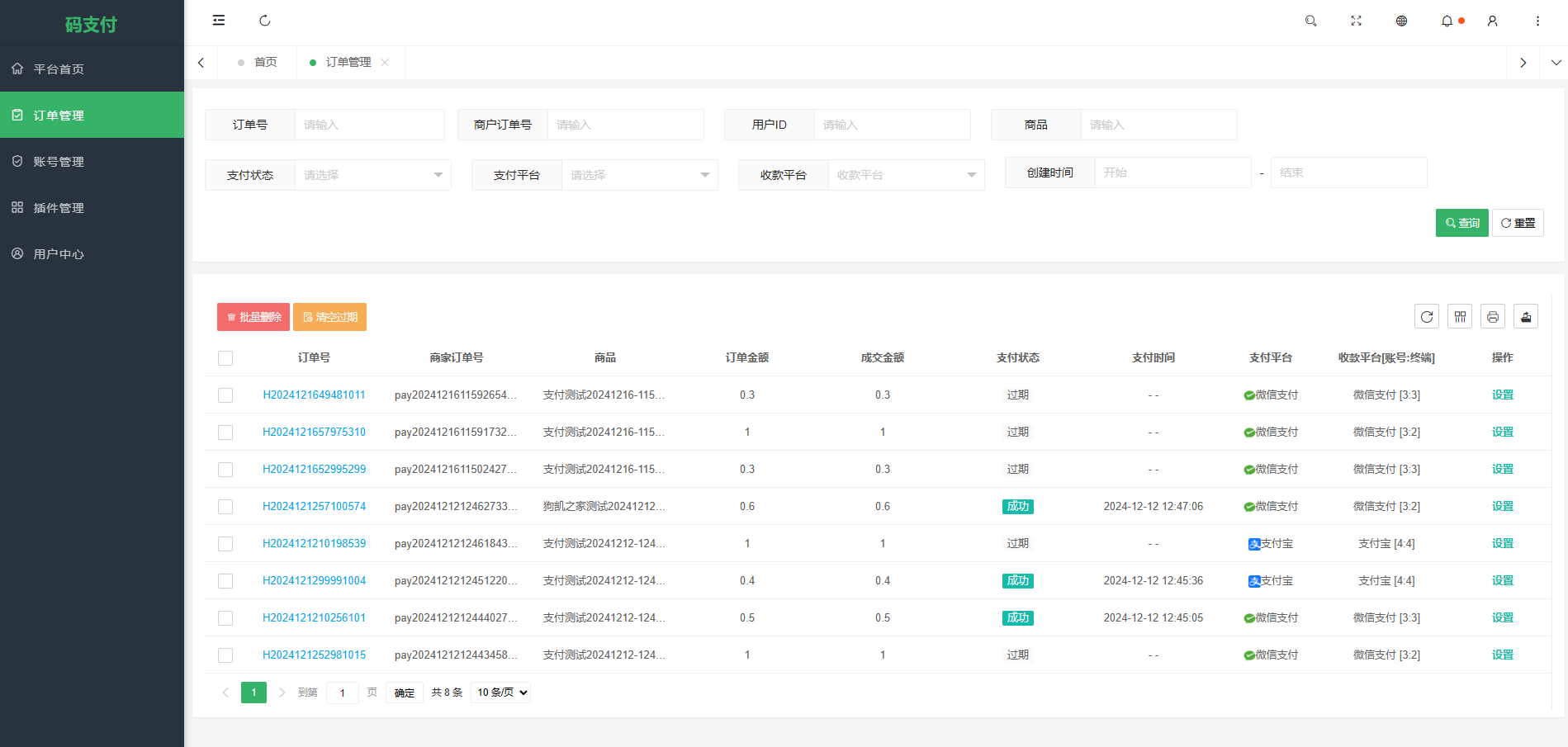Open 账号管理 in the sidebar
The image size is (1568, 747).
(59, 162)
